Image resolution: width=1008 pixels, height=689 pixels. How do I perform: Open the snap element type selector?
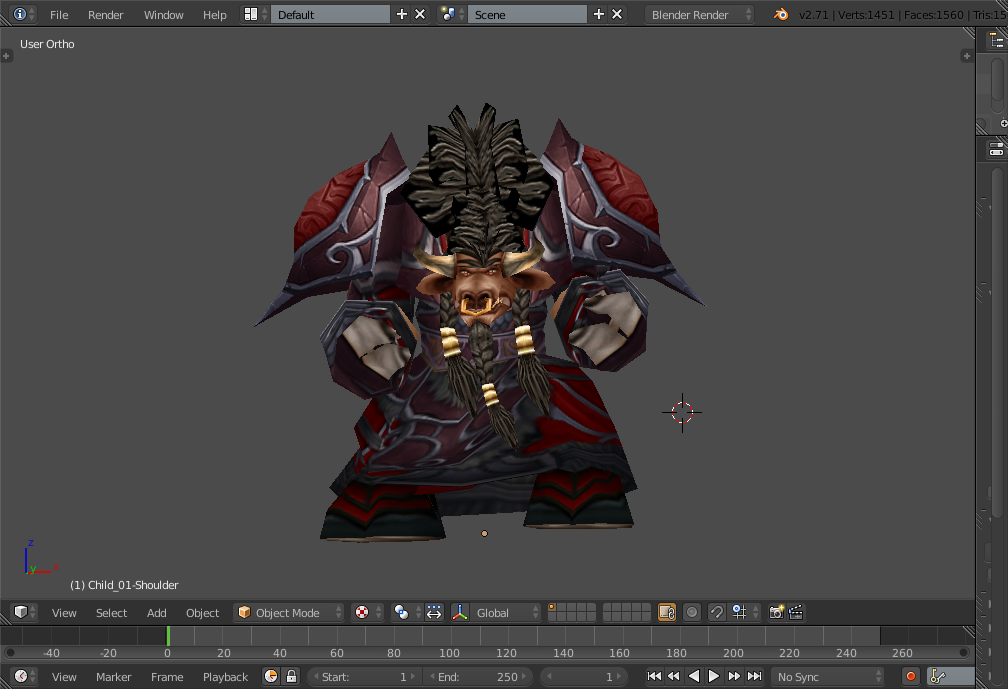pos(744,613)
